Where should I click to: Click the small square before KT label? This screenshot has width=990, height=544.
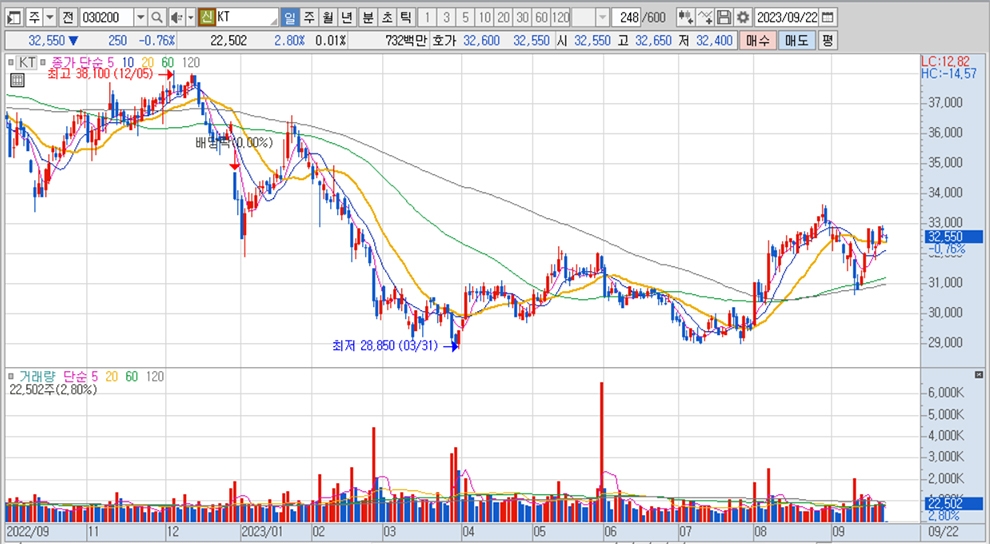pos(10,62)
